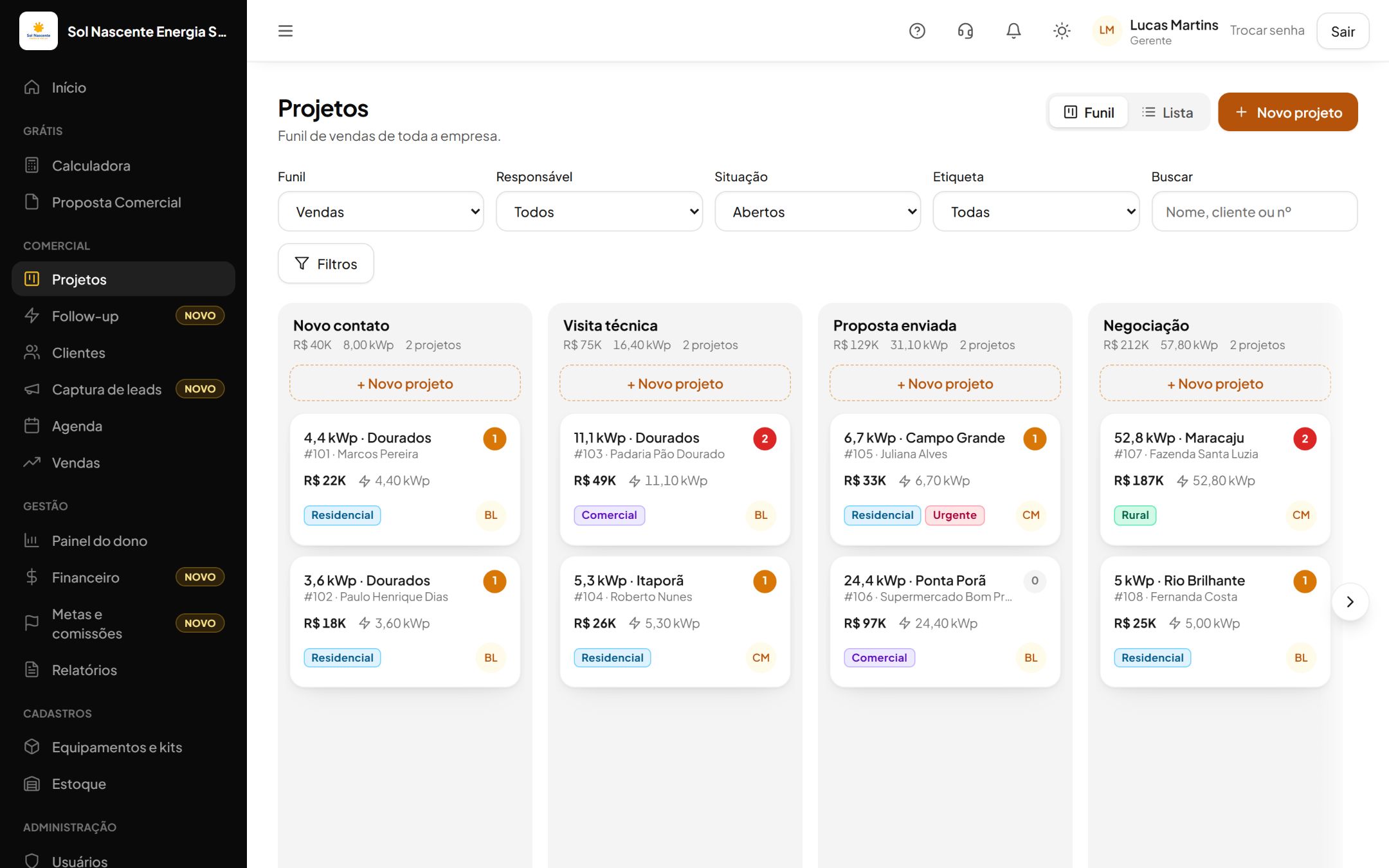Click the Sair button
The width and height of the screenshot is (1389, 868).
tap(1343, 32)
